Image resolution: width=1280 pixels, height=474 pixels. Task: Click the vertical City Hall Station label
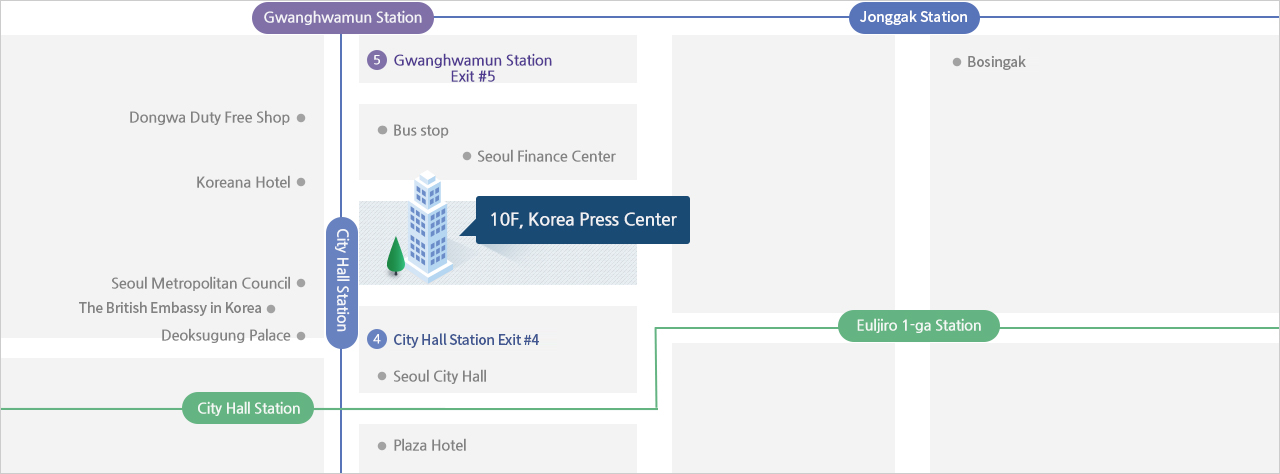pyautogui.click(x=342, y=283)
